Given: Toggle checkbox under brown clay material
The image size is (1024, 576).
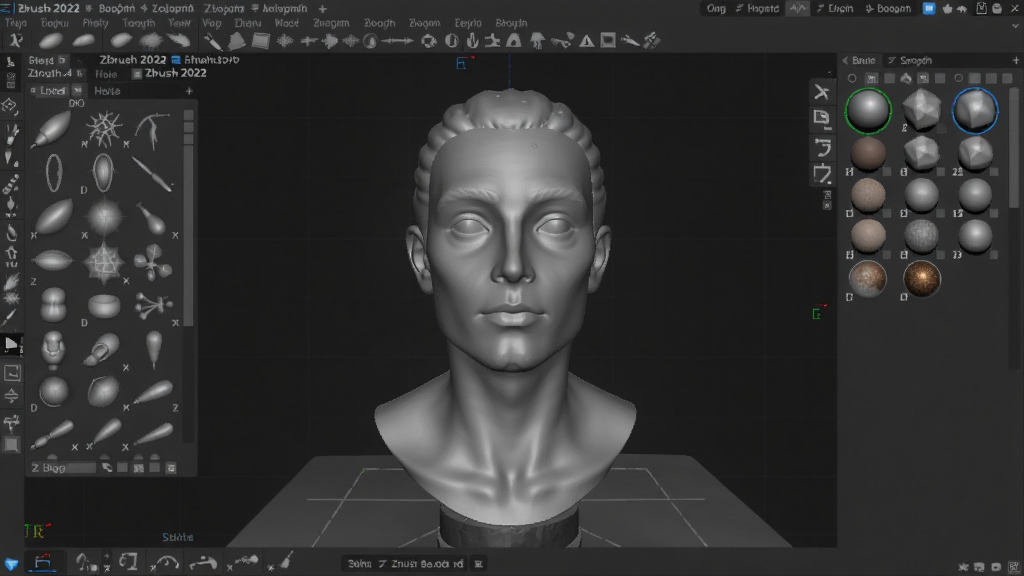Looking at the screenshot, I should [886, 172].
